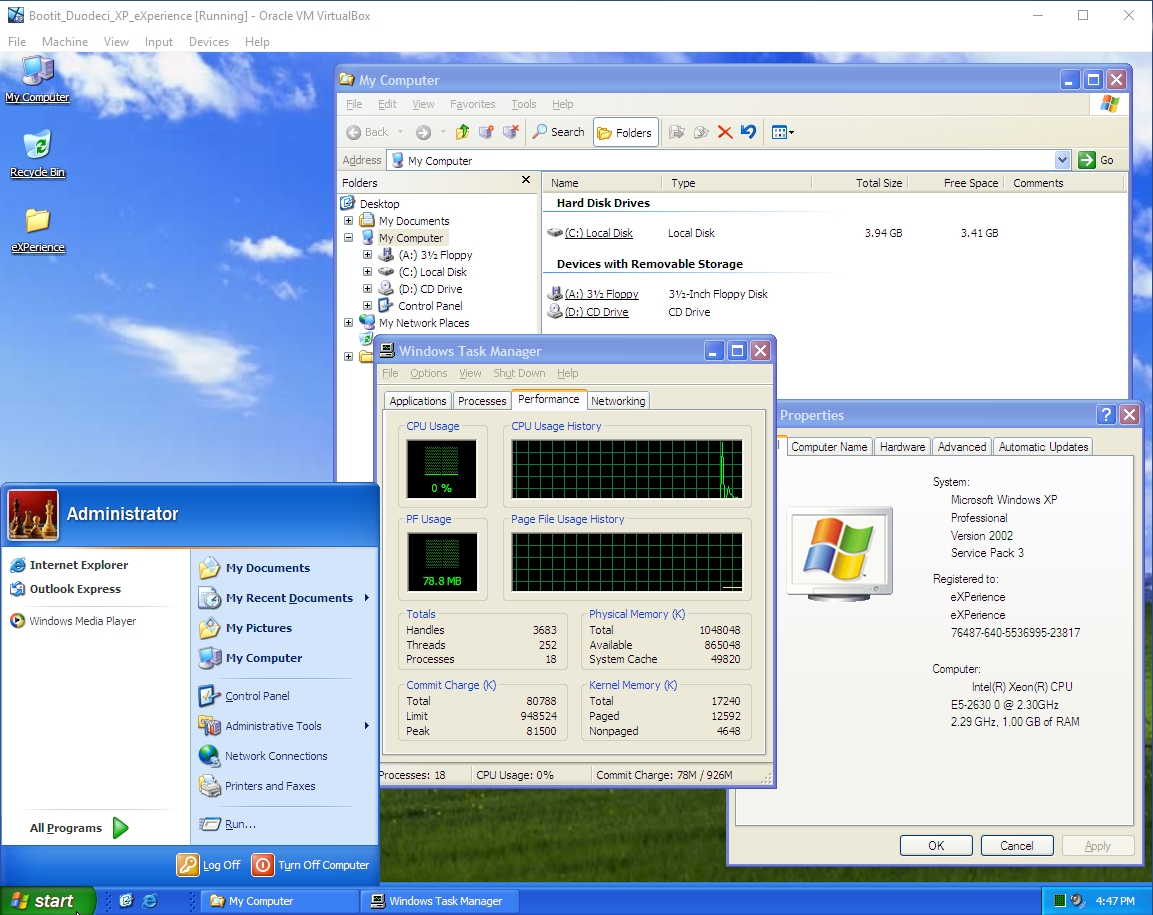This screenshot has height=915, width=1153.
Task: Select (C:) Local Disk in the folder tree
Action: pyautogui.click(x=432, y=272)
